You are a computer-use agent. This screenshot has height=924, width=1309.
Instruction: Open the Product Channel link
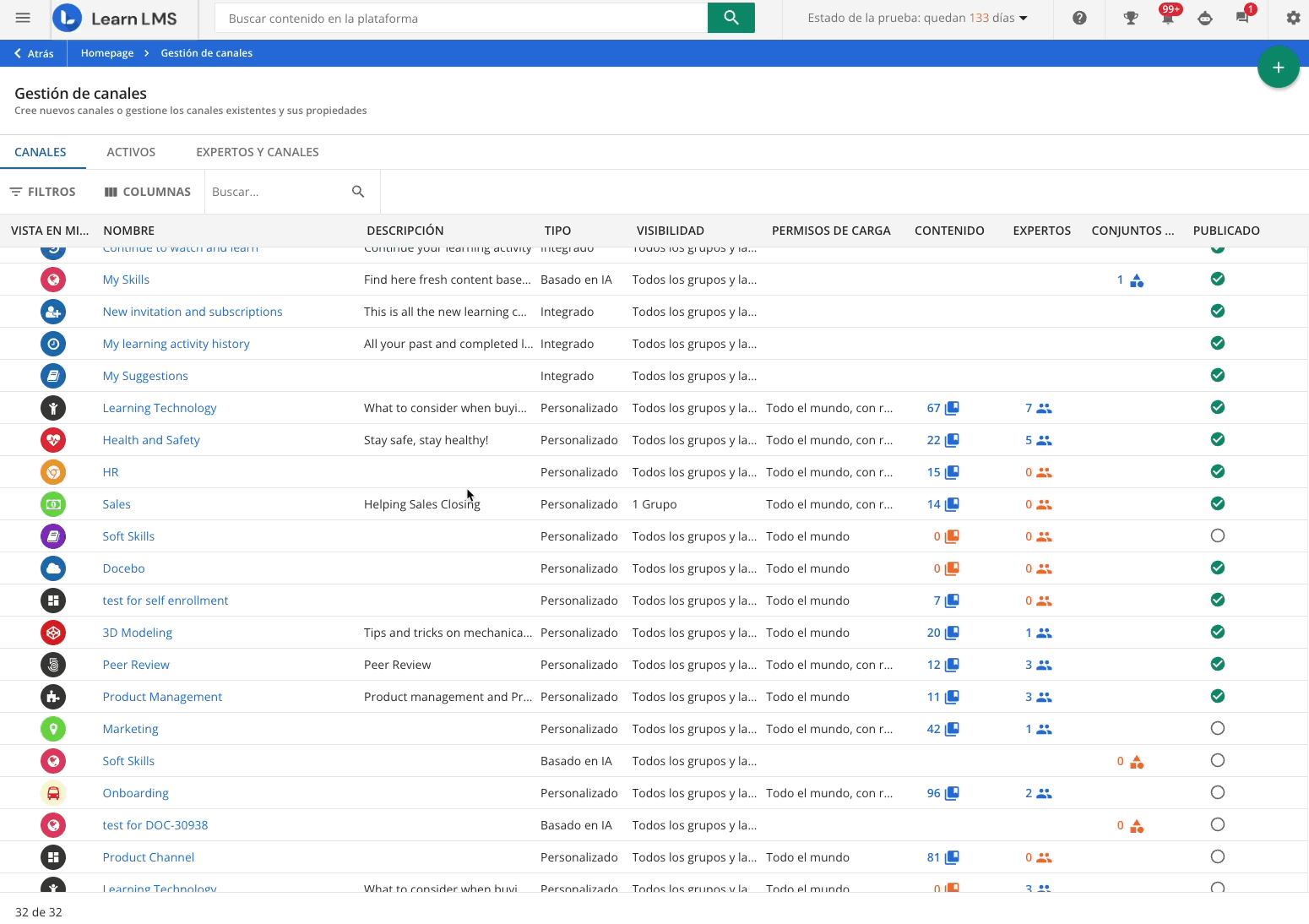(x=149, y=857)
